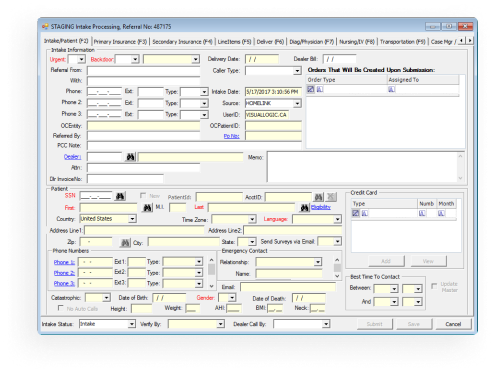Go to Diag/Physician (F7) tab

(x=312, y=42)
